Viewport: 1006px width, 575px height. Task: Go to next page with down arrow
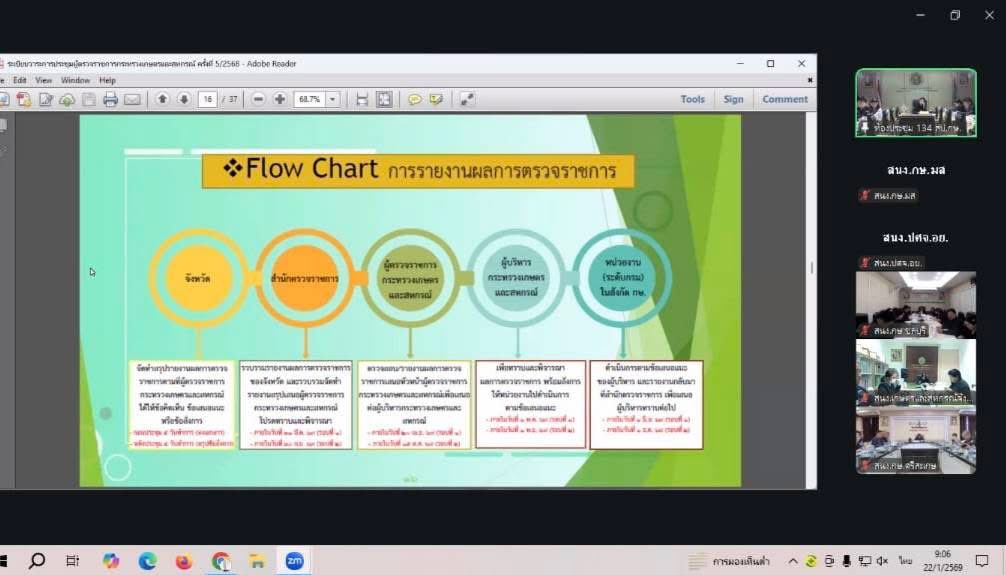184,99
